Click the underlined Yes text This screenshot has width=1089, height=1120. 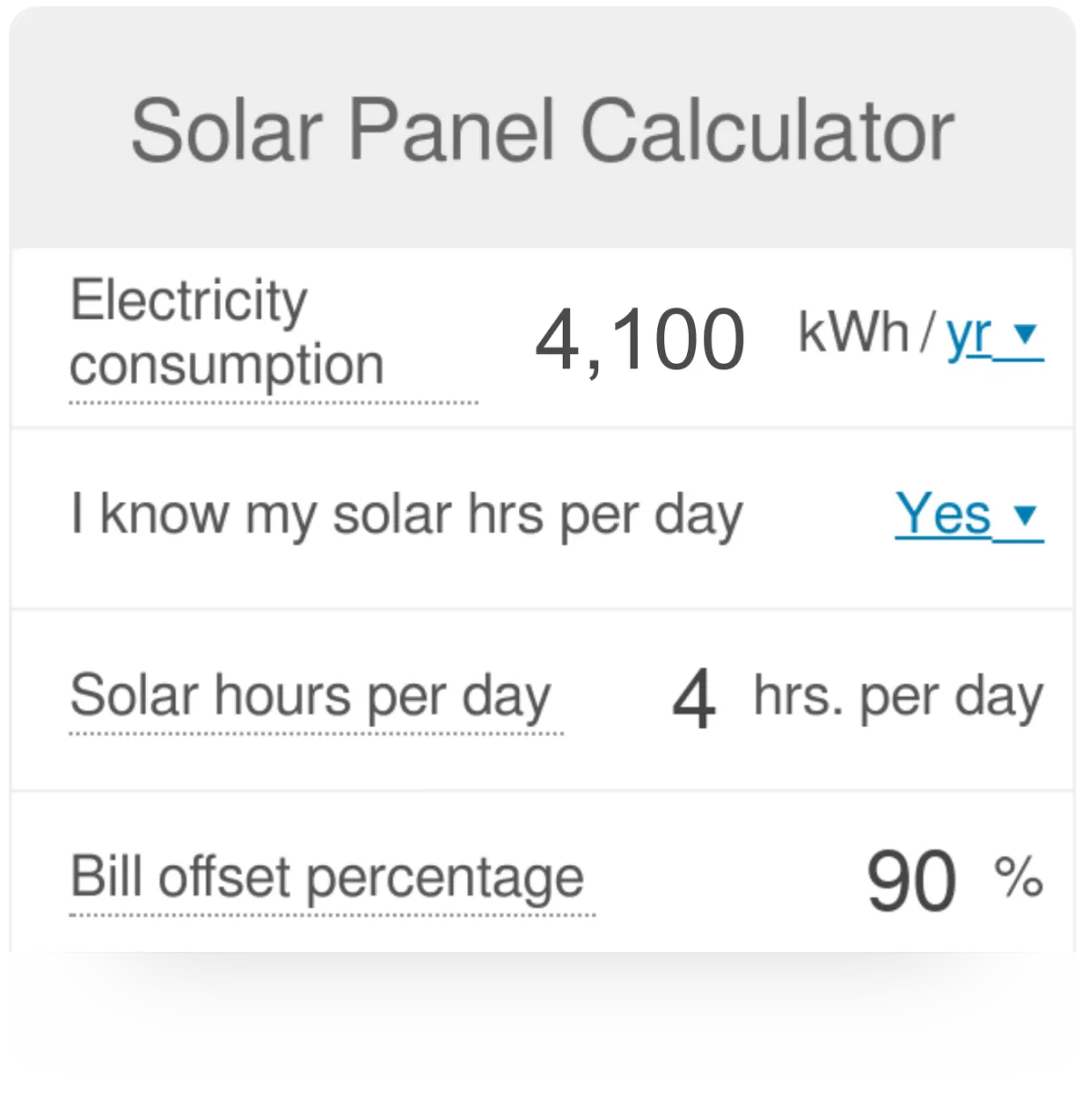coord(942,514)
